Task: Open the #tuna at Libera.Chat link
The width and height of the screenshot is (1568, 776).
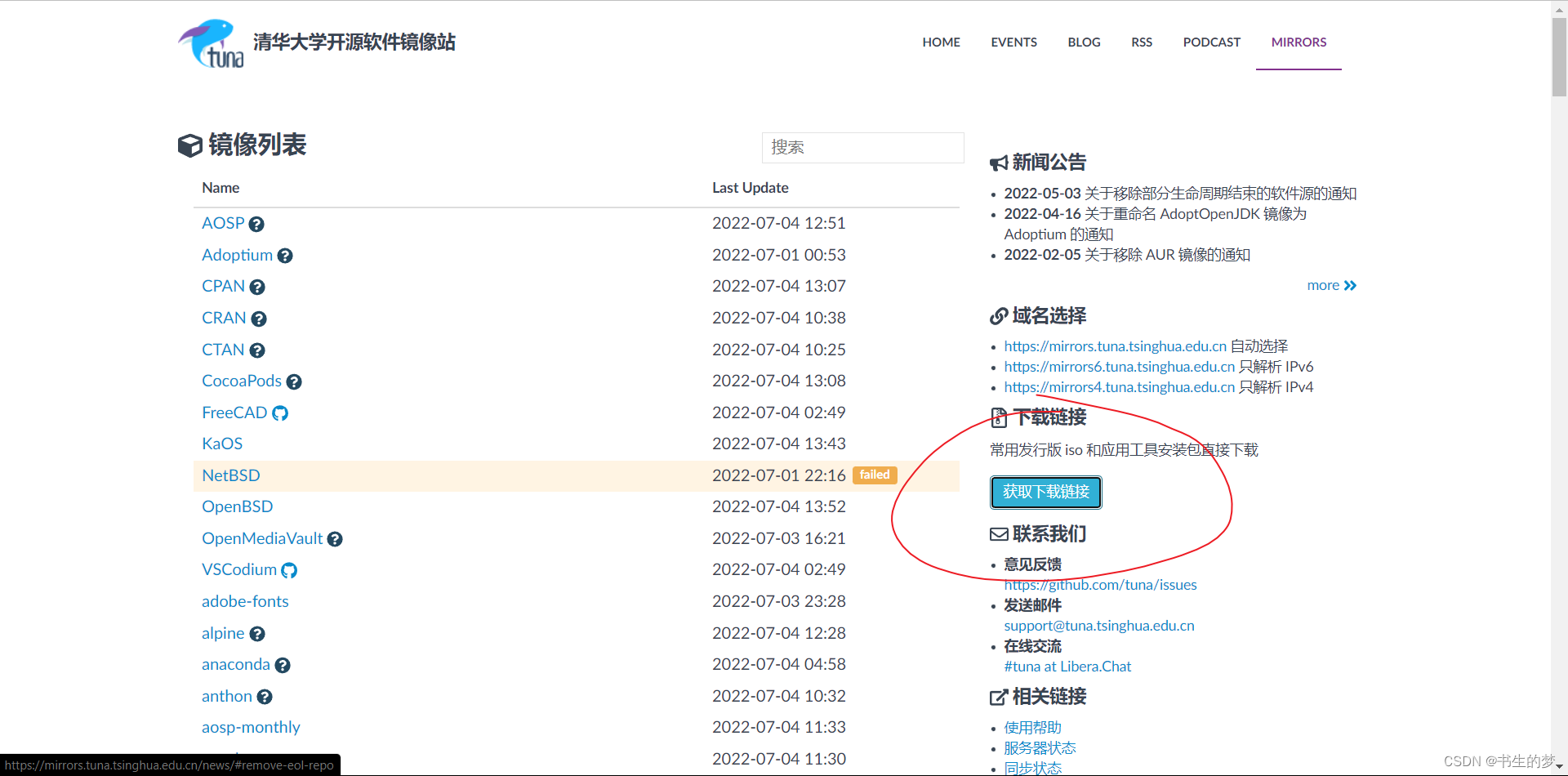Action: [x=1067, y=667]
